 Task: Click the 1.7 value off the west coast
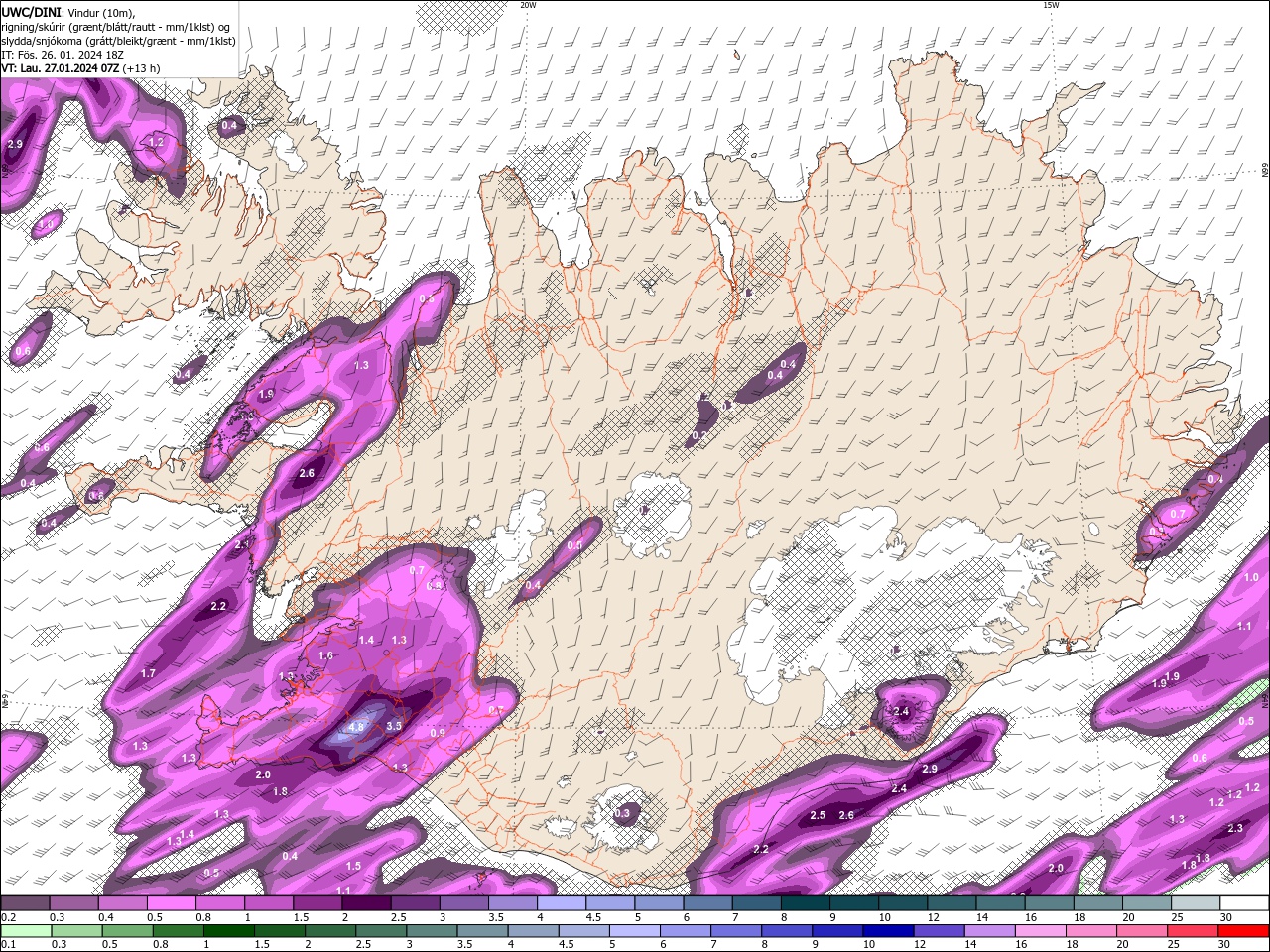pyautogui.click(x=148, y=673)
